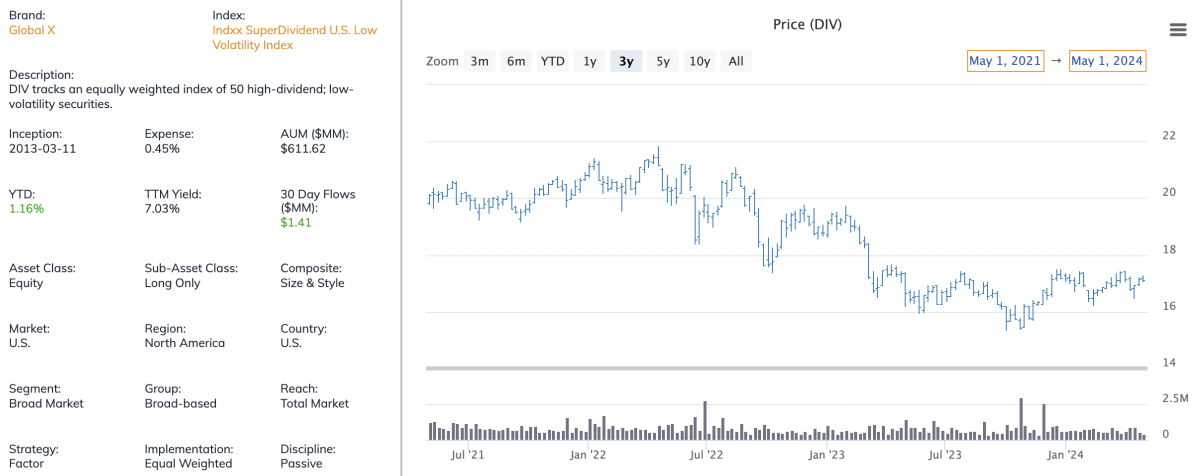Open the Indxx SuperDividend index link
Screen dimensions: 1200x476
pos(295,37)
